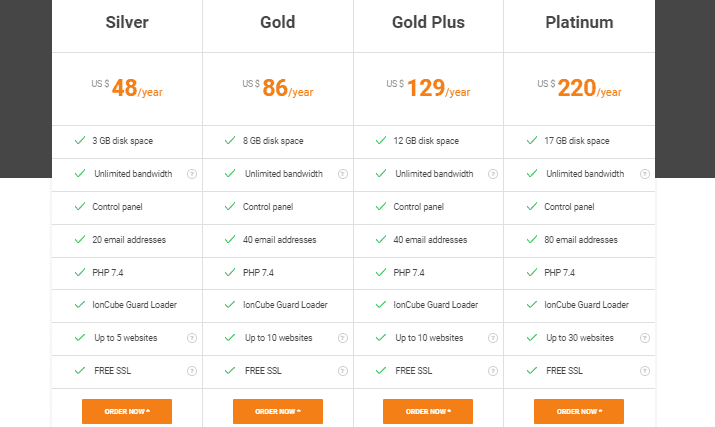Click help icon beside Gold FREE SSL
The image size is (715, 427).
click(343, 371)
